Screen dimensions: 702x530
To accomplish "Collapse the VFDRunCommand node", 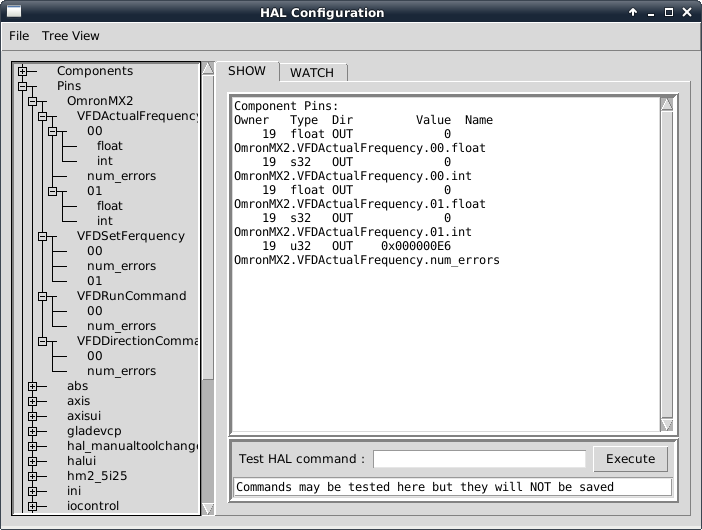I will coord(43,296).
